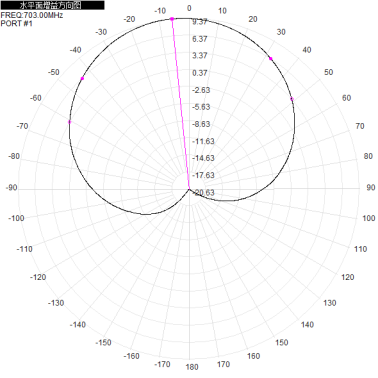Select the 0.37 radial scale label
This screenshot has height=378, width=378.
(199, 73)
